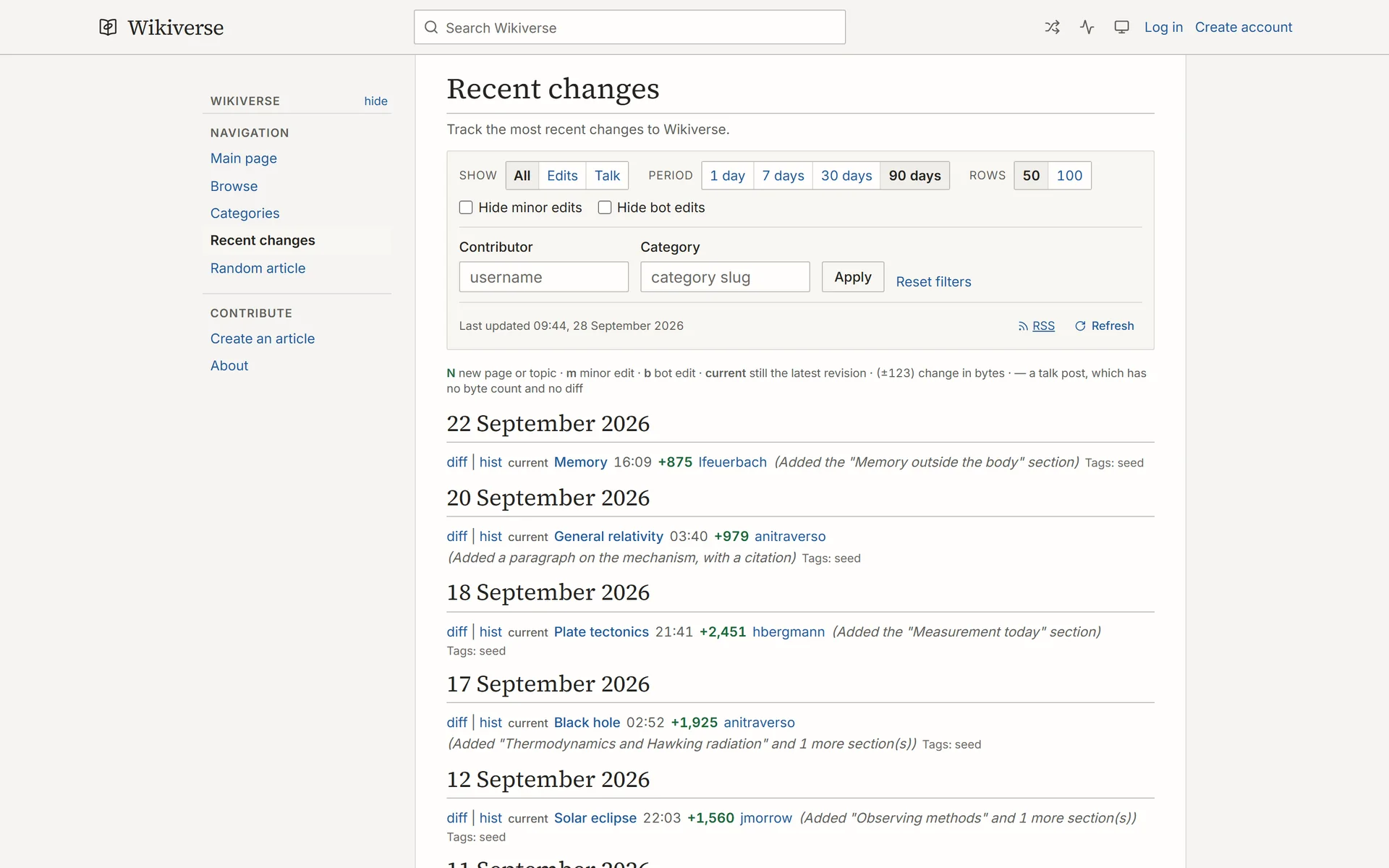
Task: Click the RSS feed icon
Action: coord(1023,326)
